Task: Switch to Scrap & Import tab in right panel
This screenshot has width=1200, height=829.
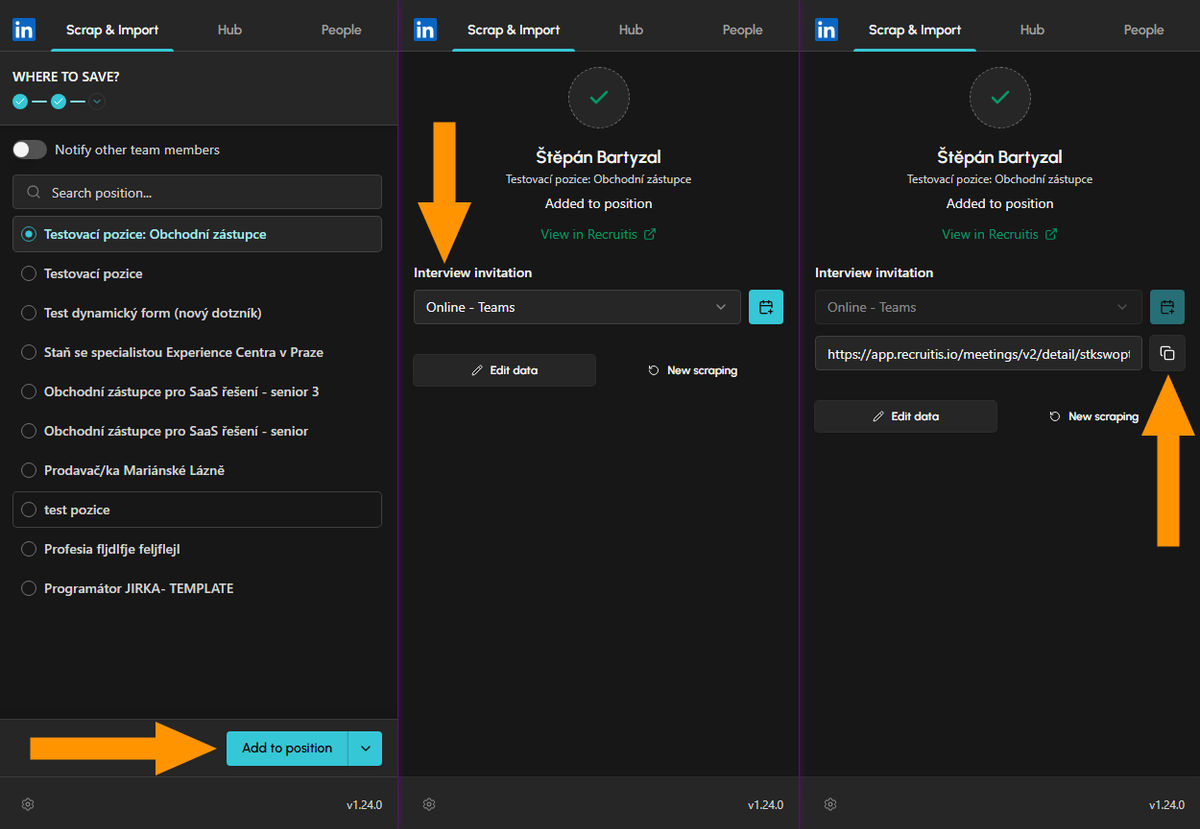Action: pos(914,30)
